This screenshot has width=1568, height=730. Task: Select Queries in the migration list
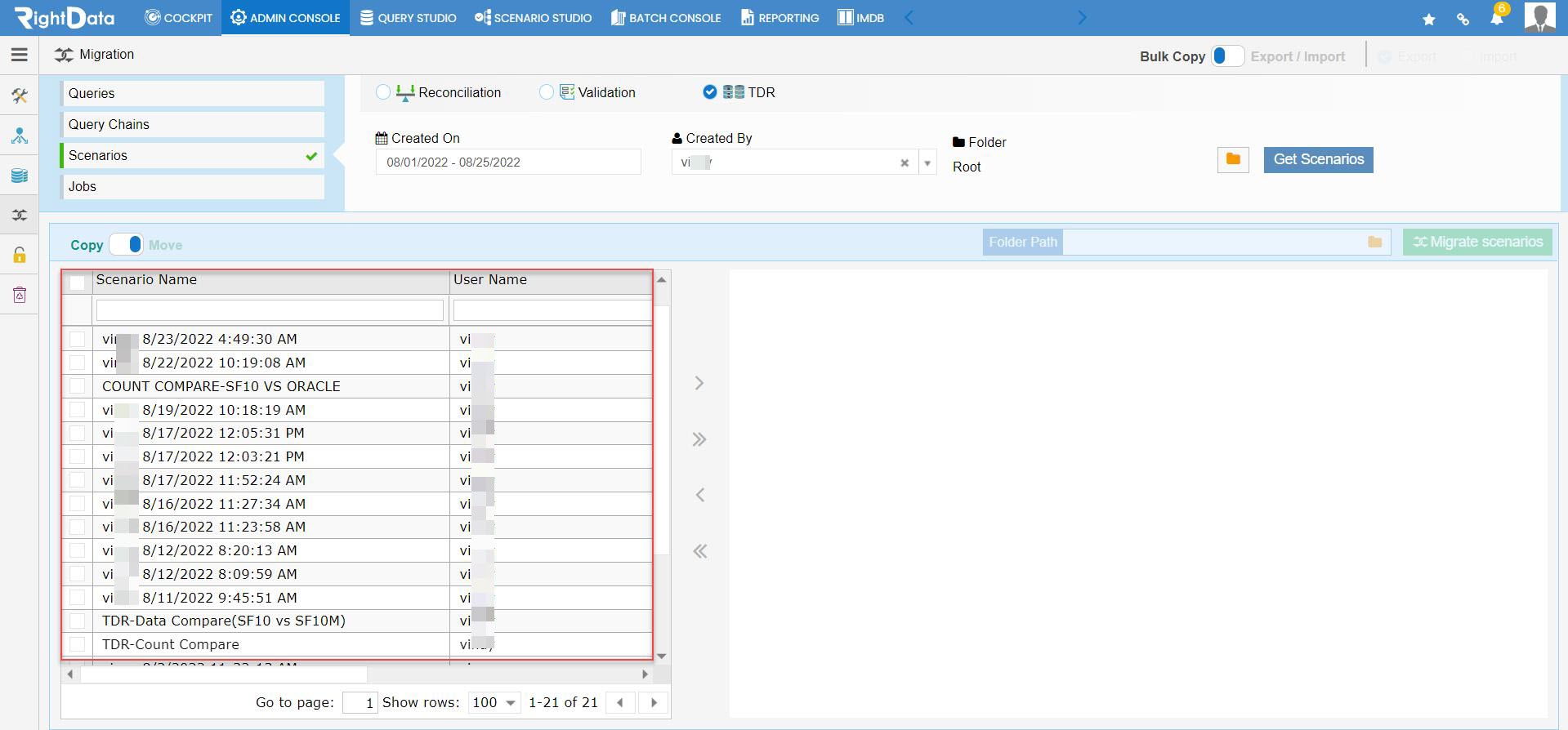(x=193, y=93)
